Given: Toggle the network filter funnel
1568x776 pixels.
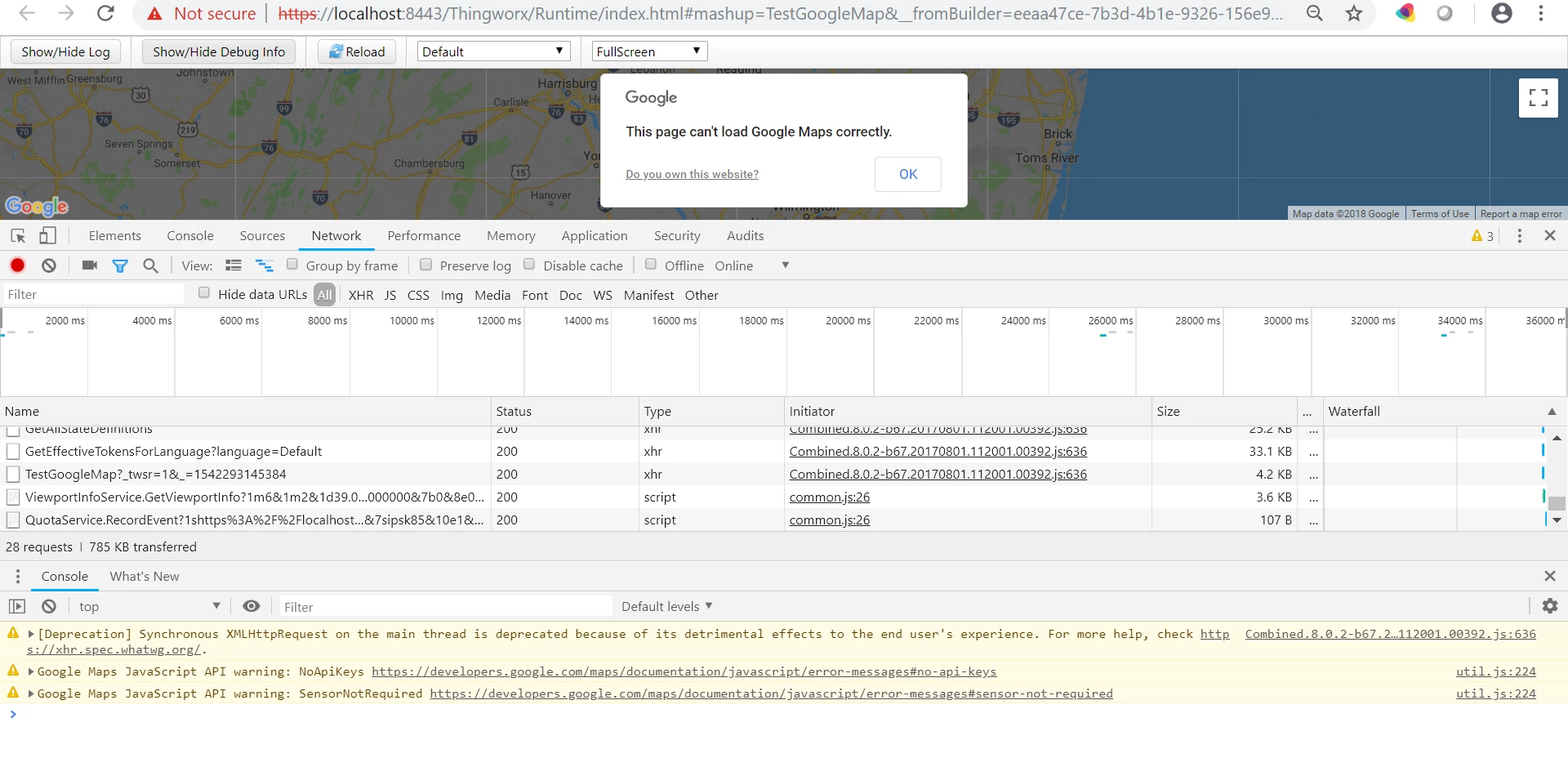Looking at the screenshot, I should point(120,265).
